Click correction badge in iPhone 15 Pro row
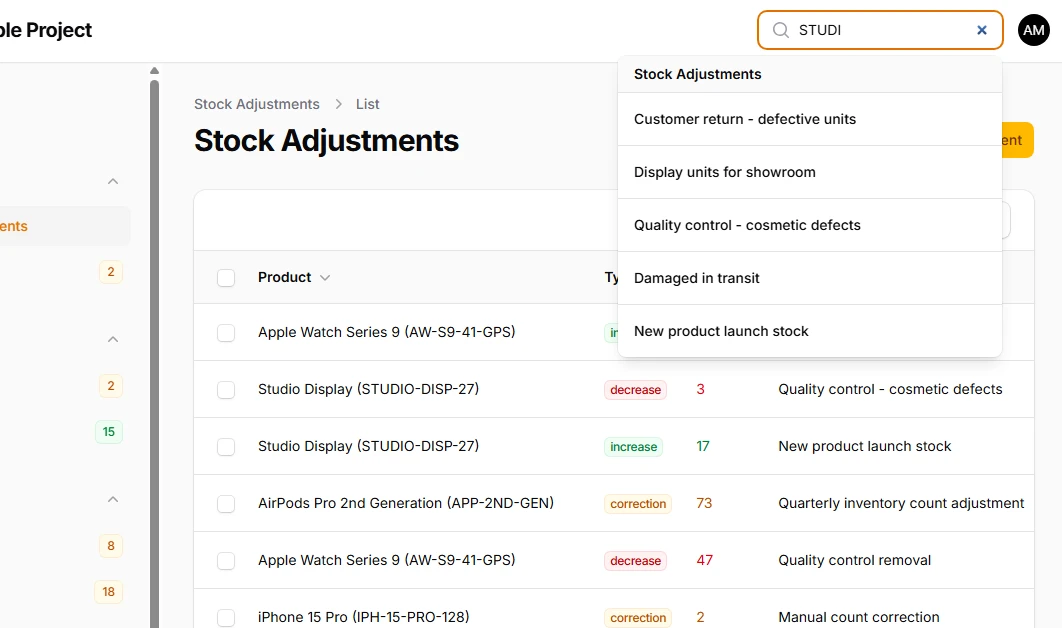Image resolution: width=1062 pixels, height=628 pixels. tap(638, 617)
